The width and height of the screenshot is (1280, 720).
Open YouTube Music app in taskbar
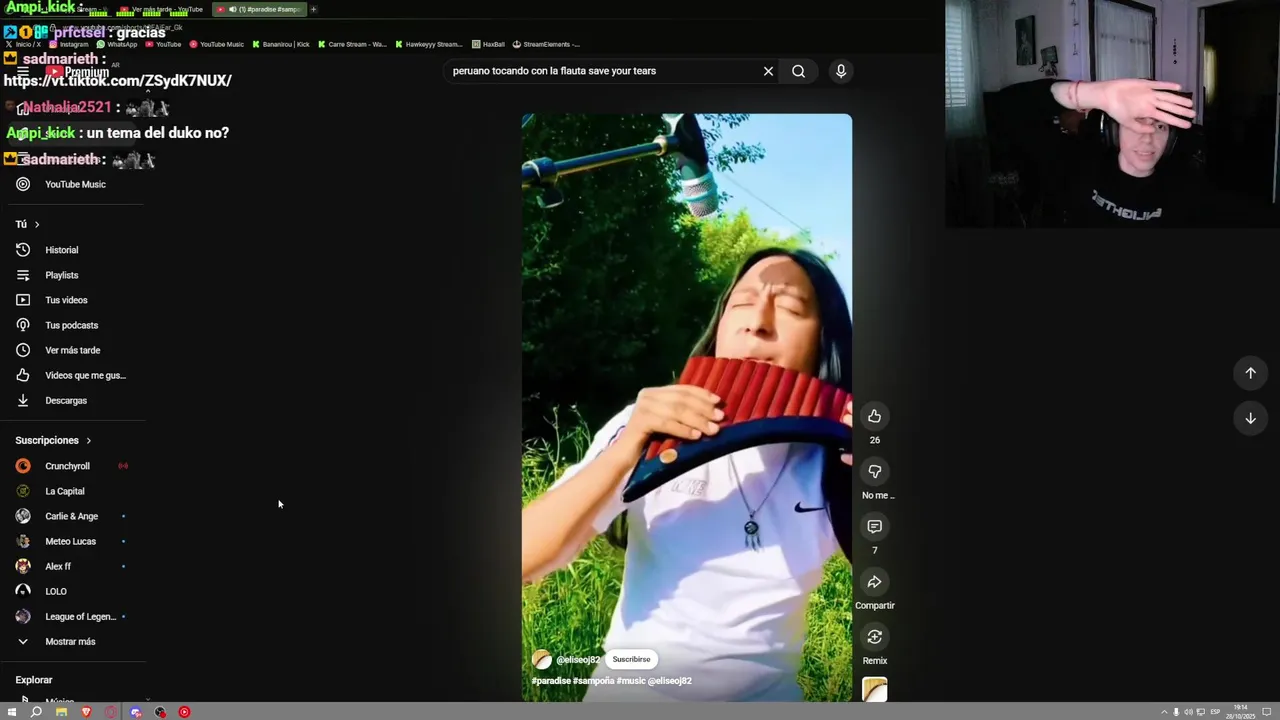tap(184, 712)
